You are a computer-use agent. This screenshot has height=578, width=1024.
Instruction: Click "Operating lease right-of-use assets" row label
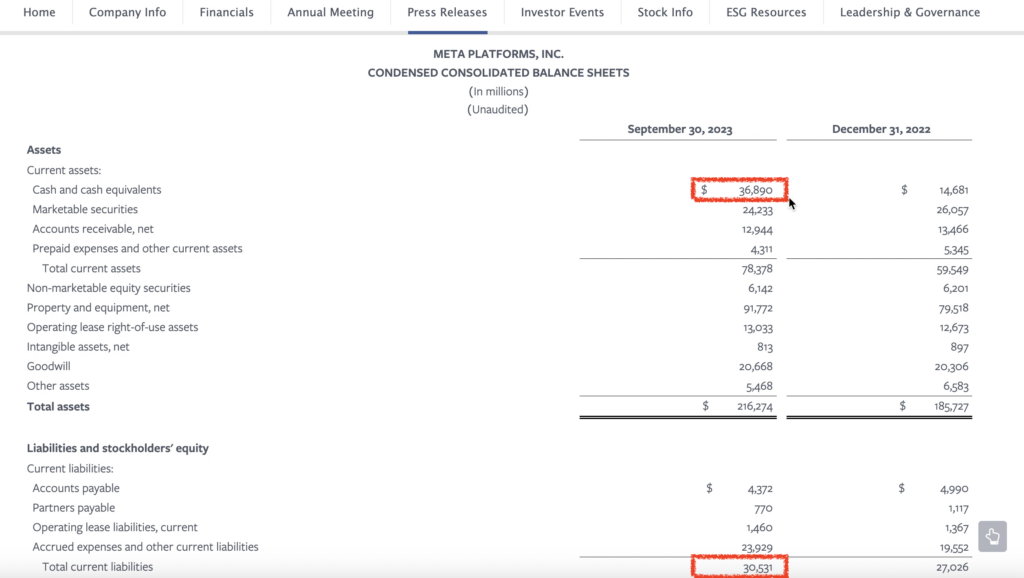[112, 327]
